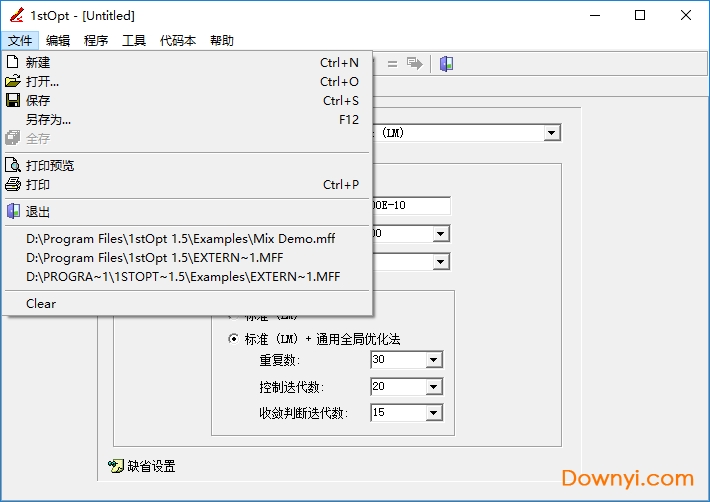Expand the 控制迭代数 dropdown

tap(433, 387)
